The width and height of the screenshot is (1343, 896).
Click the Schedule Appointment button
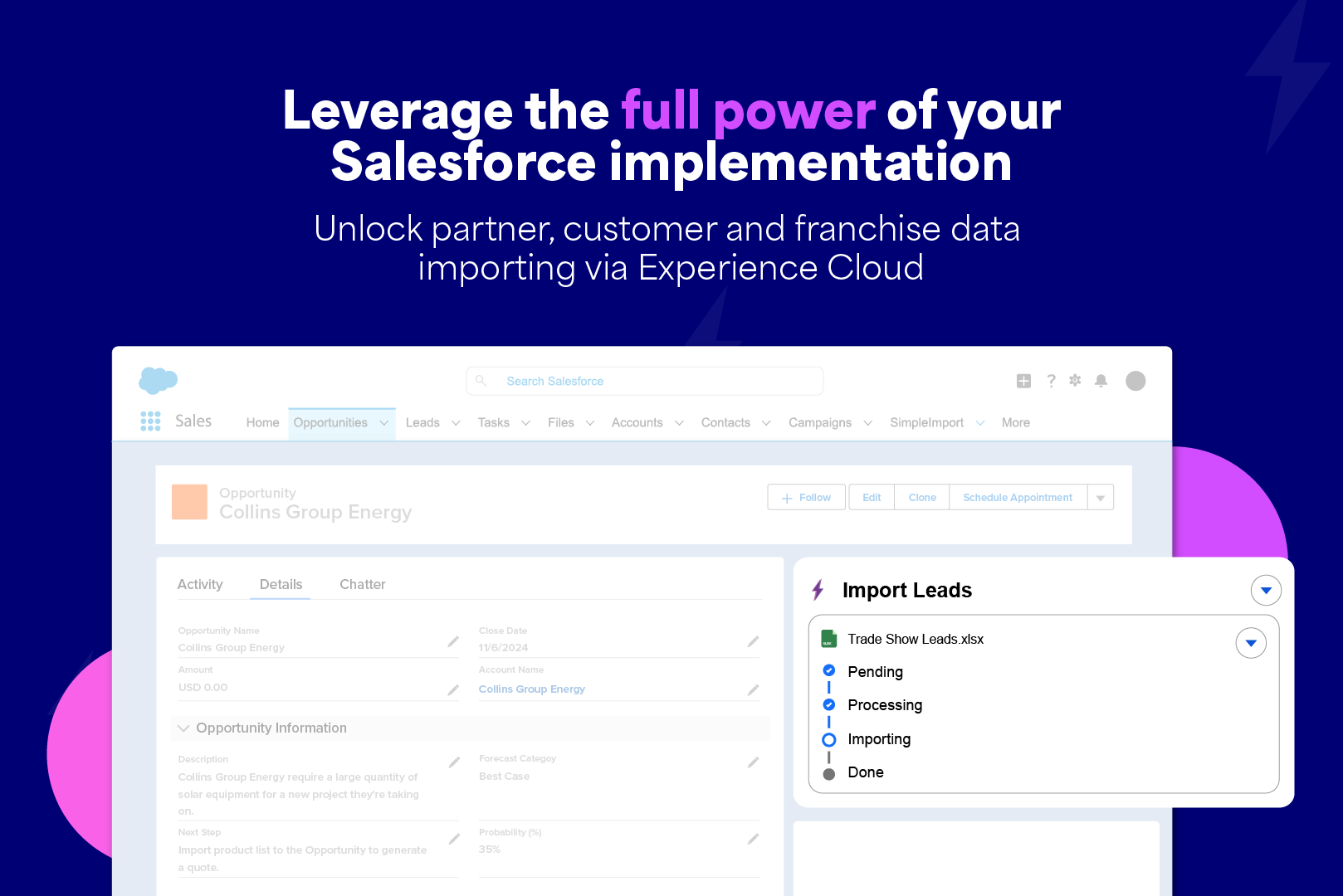1018,497
